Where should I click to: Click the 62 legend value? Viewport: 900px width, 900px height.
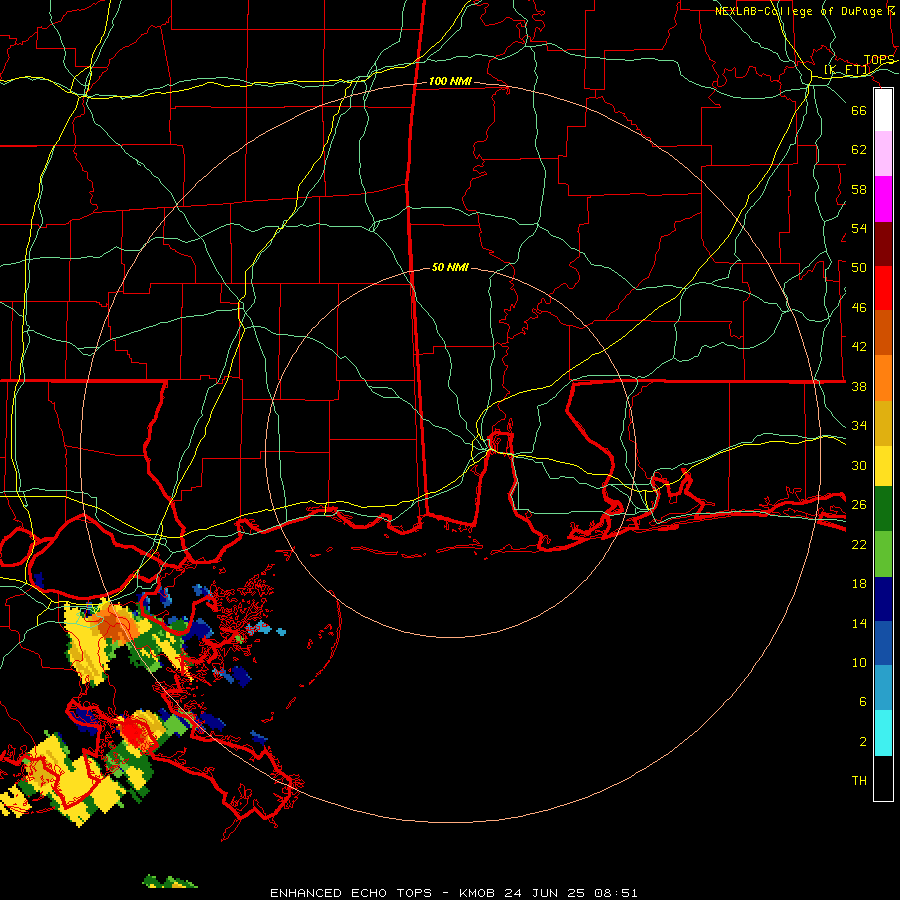(x=859, y=149)
